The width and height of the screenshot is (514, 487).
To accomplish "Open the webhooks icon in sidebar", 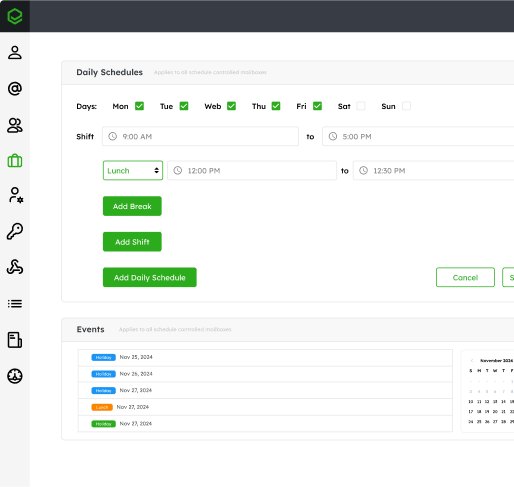I will 15,267.
